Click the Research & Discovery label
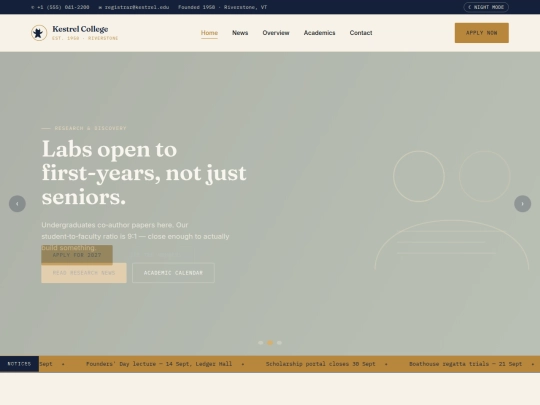The width and height of the screenshot is (540, 405). pos(91,128)
